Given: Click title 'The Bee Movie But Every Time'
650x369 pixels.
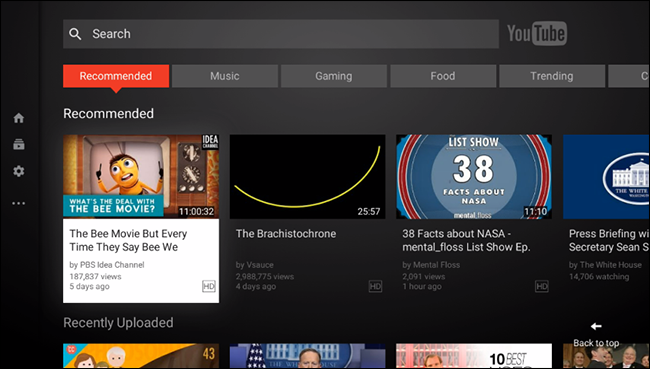Looking at the screenshot, I should coord(128,240).
